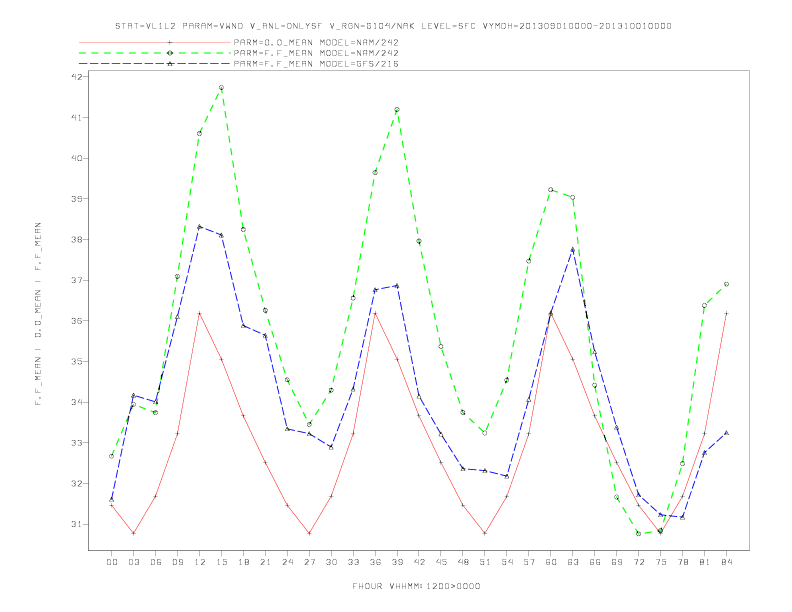Click x-axis forecast hour label 42

click(419, 562)
